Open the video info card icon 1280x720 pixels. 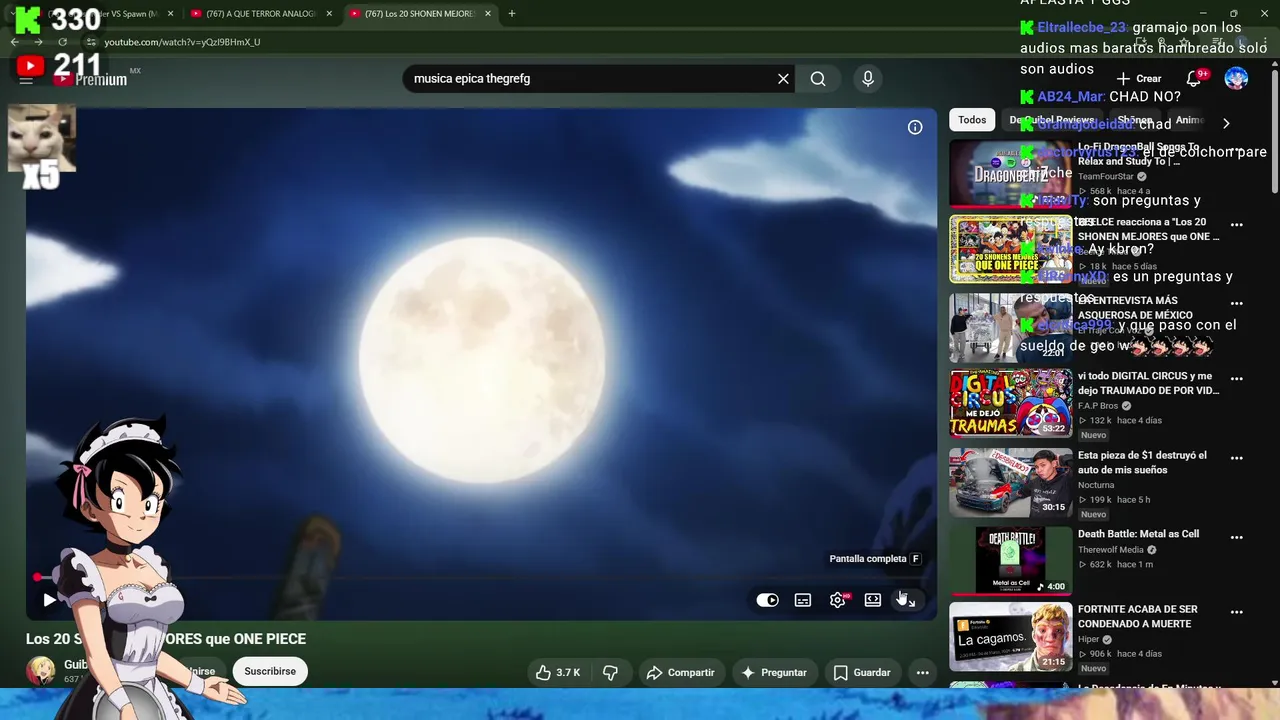pos(915,127)
